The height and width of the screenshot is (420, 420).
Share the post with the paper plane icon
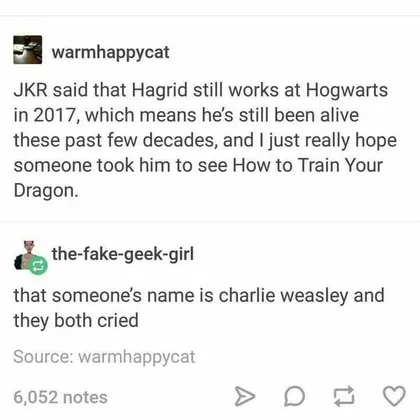[x=245, y=396]
